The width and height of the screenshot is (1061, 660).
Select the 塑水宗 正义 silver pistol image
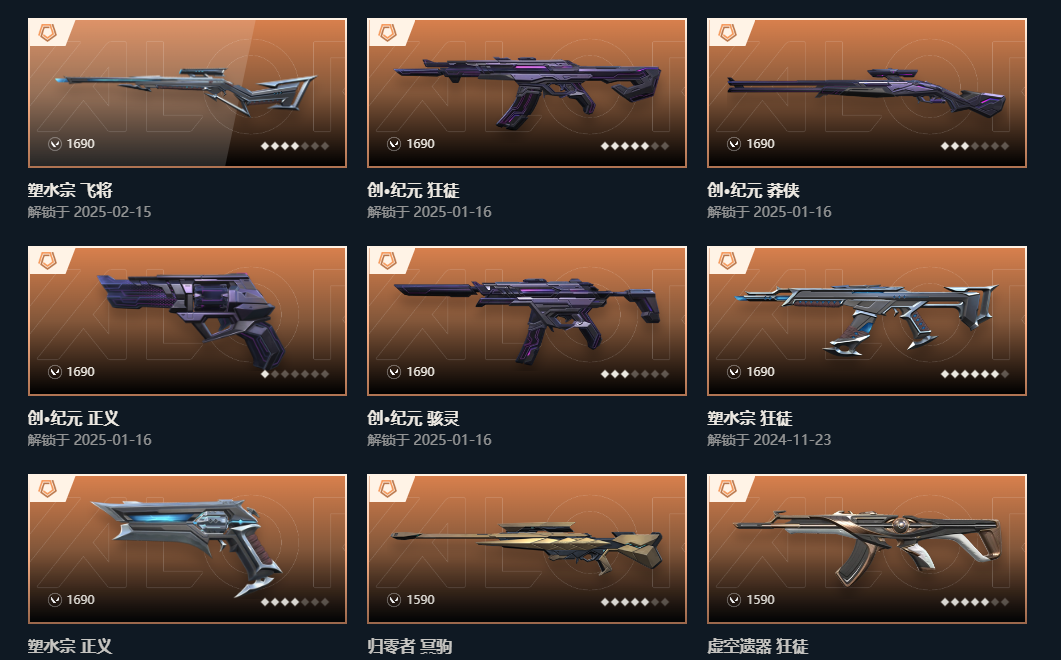tap(187, 545)
